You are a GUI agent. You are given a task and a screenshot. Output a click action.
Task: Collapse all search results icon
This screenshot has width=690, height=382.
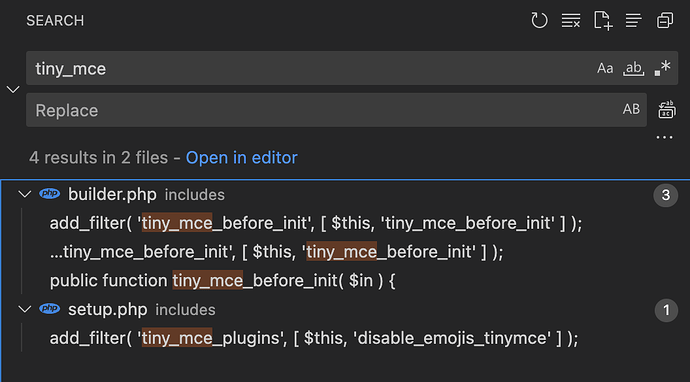pyautogui.click(x=665, y=20)
